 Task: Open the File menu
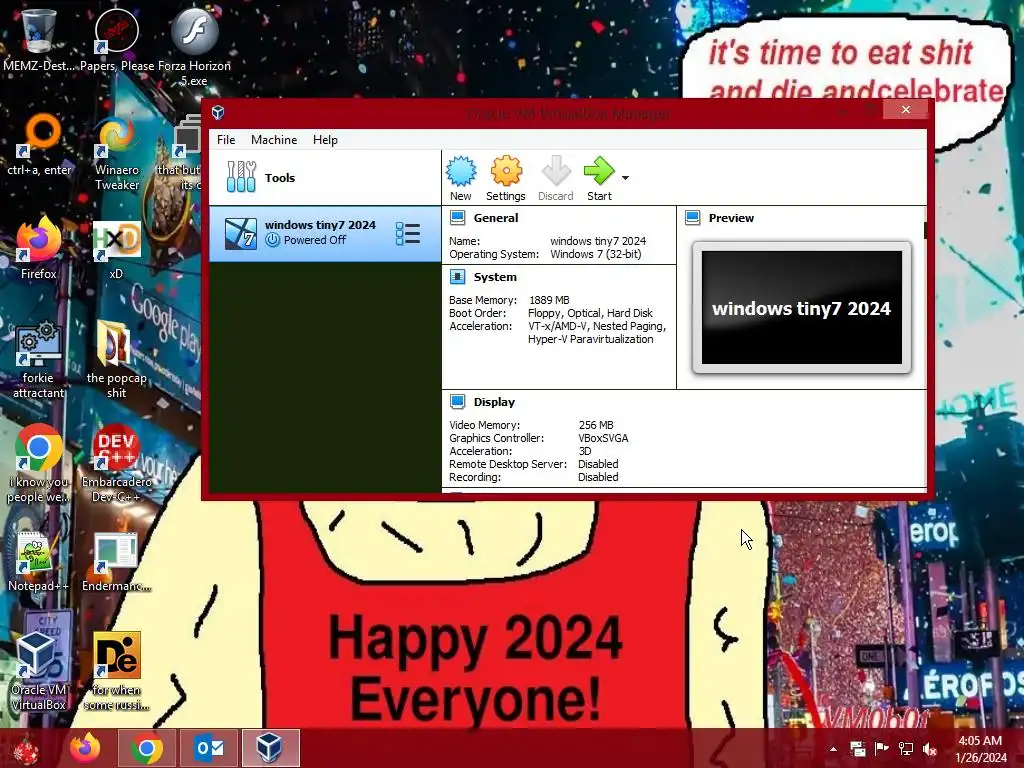point(226,140)
